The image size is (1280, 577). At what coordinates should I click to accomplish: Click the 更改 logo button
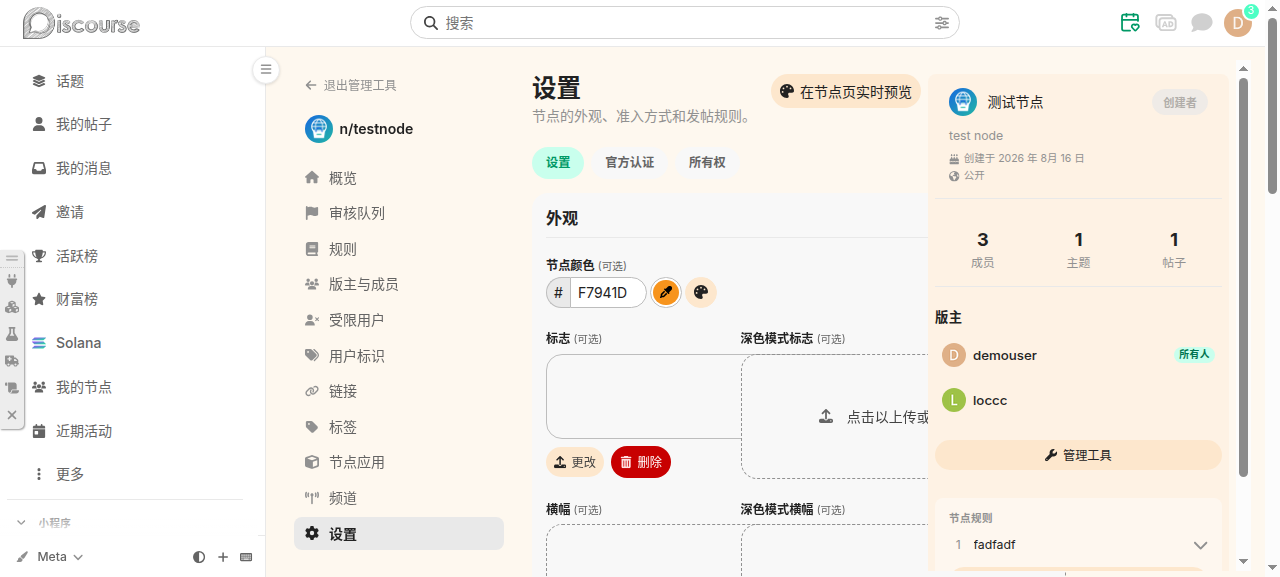(575, 462)
